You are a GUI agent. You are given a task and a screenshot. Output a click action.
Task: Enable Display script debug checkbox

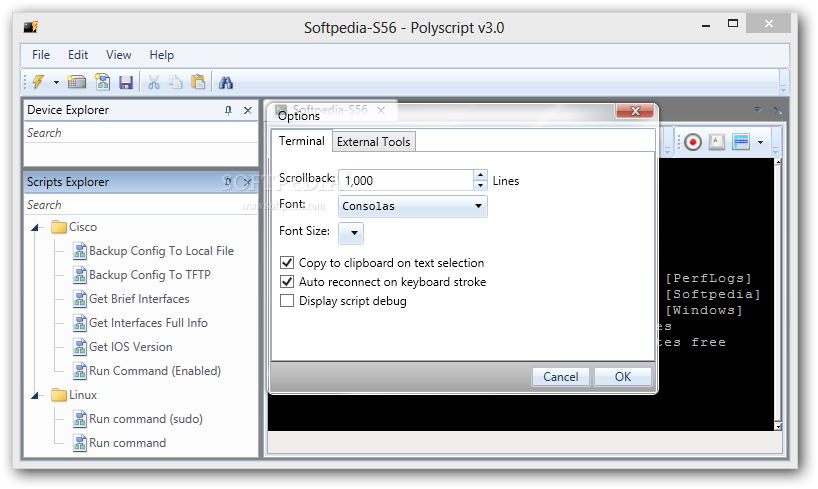pos(287,301)
